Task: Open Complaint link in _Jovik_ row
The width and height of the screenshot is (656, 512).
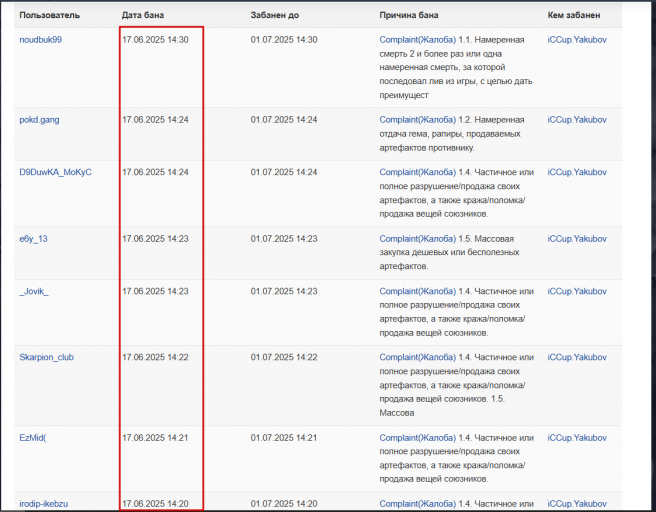Action: pos(418,291)
